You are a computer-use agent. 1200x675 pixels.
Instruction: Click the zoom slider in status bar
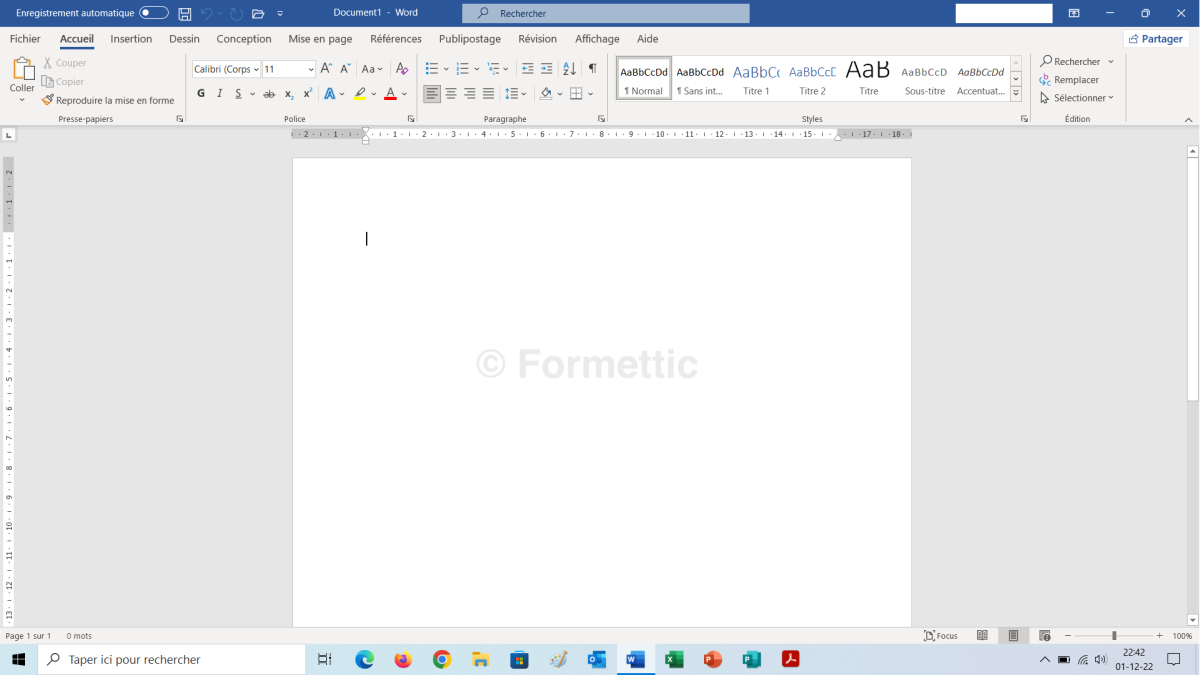click(1114, 636)
